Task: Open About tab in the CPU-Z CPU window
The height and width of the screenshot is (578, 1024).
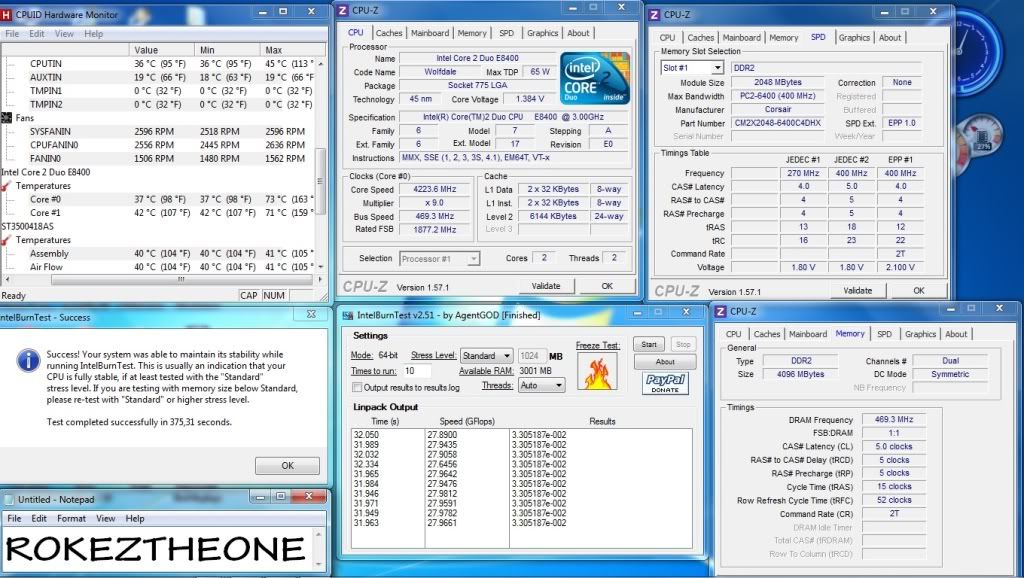Action: coord(578,33)
